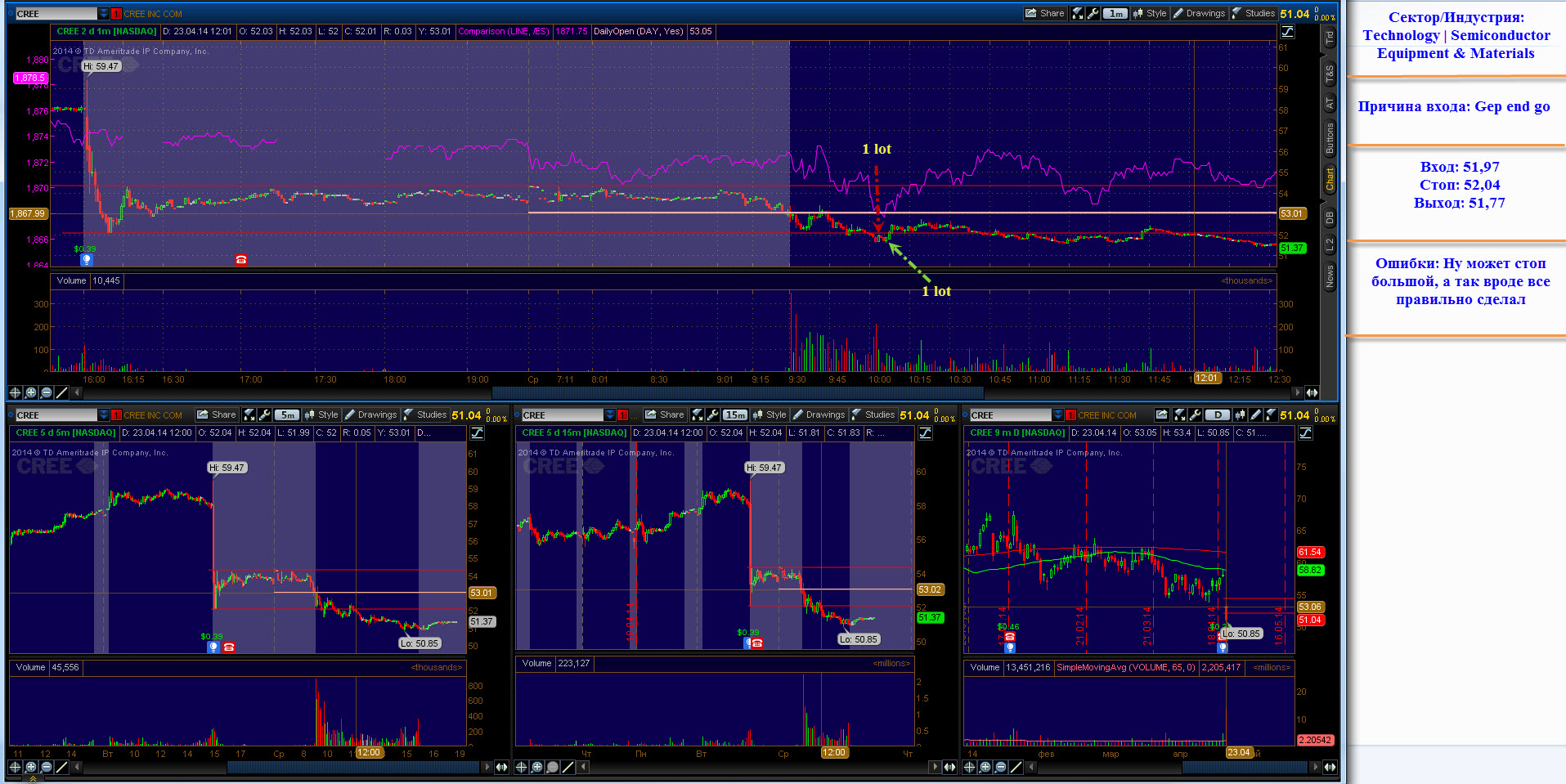
Task: Select crosshair tool in daily chart
Action: [970, 767]
